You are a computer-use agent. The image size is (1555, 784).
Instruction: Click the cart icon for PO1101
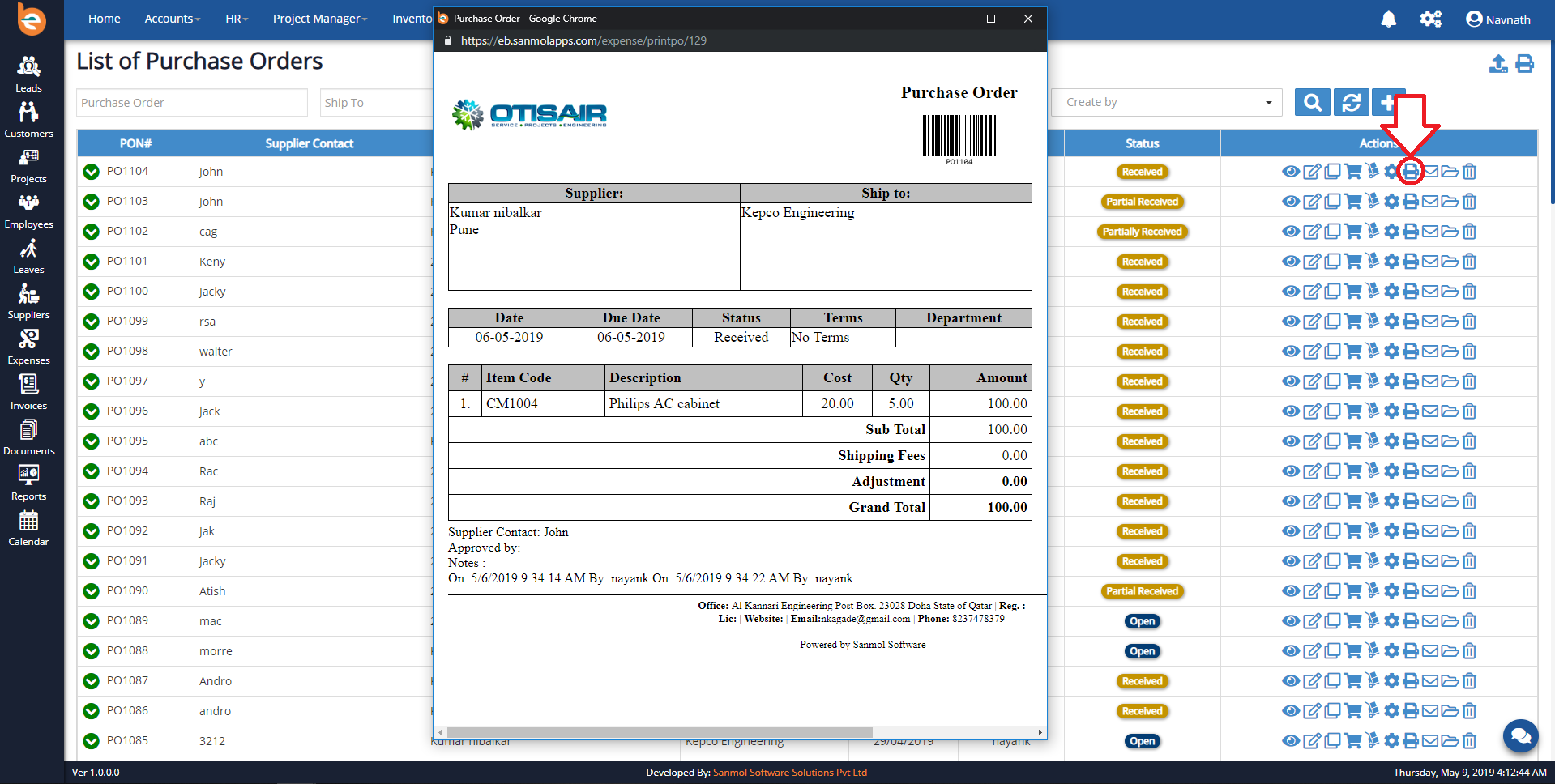[1352, 262]
